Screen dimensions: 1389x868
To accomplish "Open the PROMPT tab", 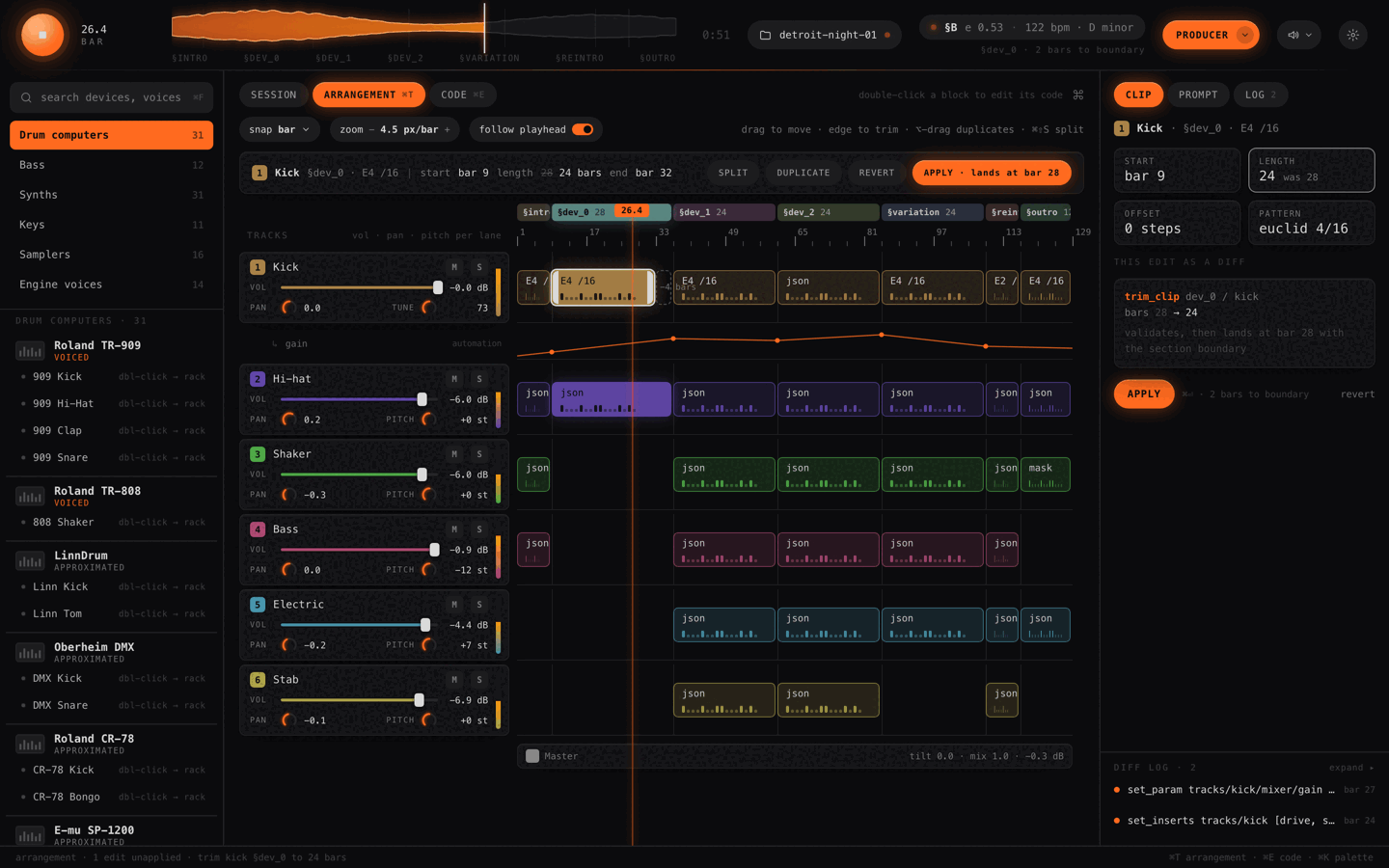I will 1198,95.
